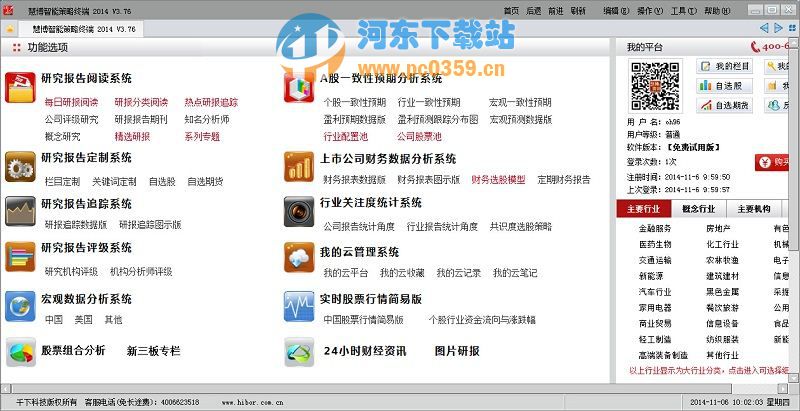This screenshot has height=411, width=800.
Task: Click the blue right arrow tab navigation
Action: coord(778,28)
